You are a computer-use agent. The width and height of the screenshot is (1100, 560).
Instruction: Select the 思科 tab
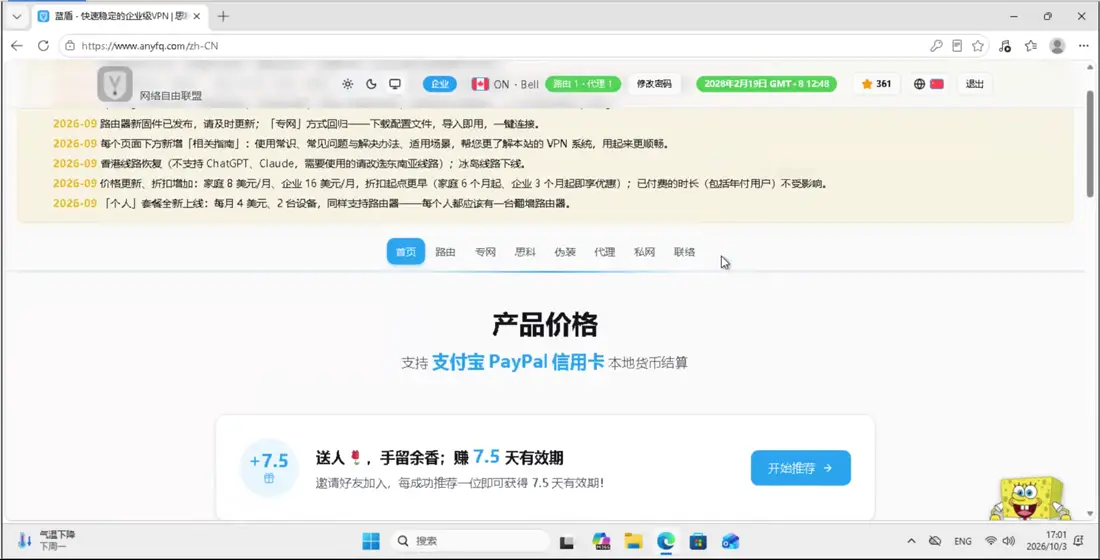click(525, 252)
